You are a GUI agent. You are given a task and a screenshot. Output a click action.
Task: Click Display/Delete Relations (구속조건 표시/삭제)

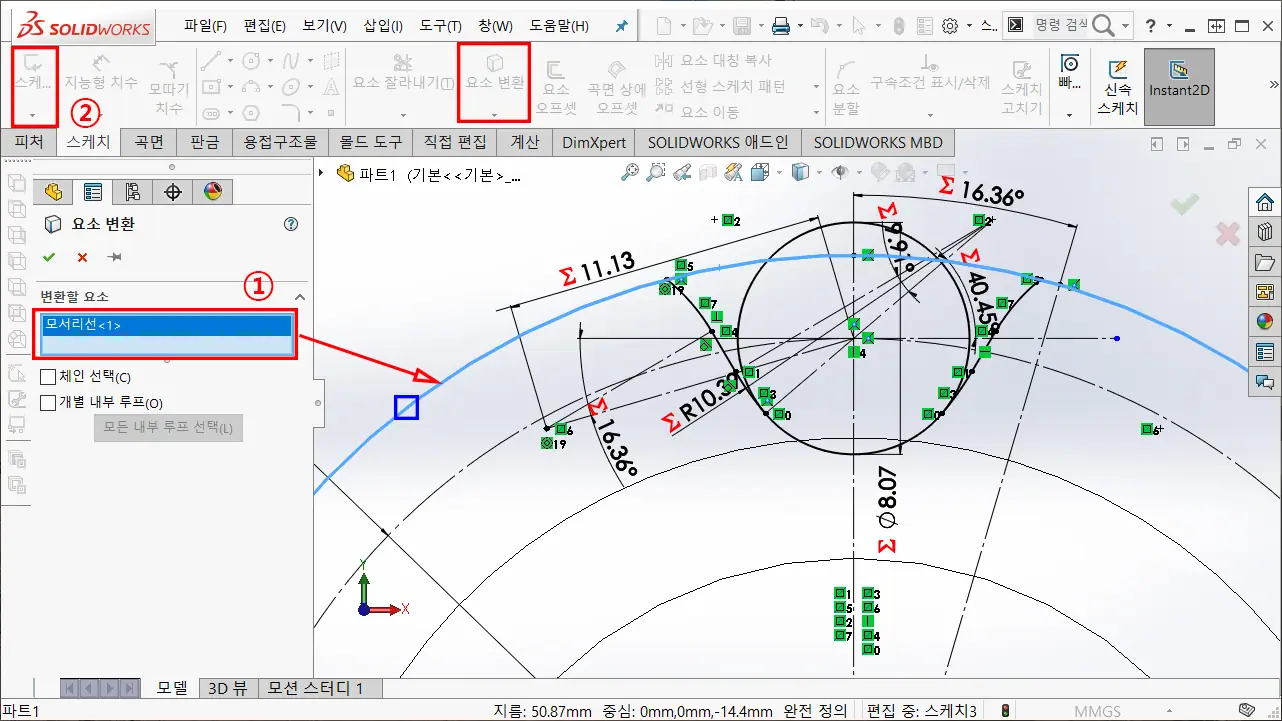929,72
